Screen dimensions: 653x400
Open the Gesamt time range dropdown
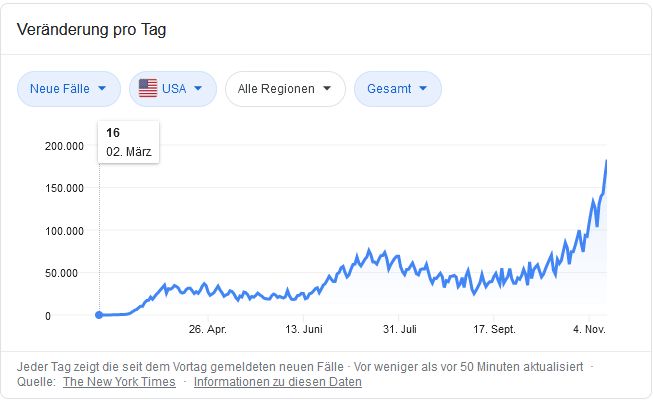click(x=397, y=89)
